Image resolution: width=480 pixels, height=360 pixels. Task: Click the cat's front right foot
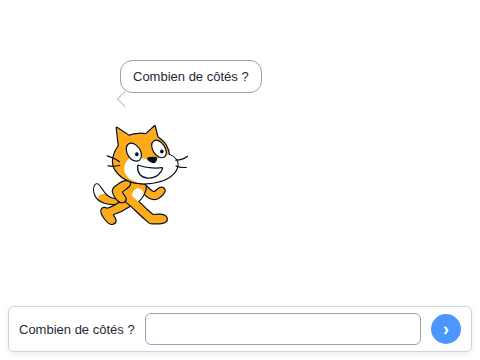click(158, 219)
